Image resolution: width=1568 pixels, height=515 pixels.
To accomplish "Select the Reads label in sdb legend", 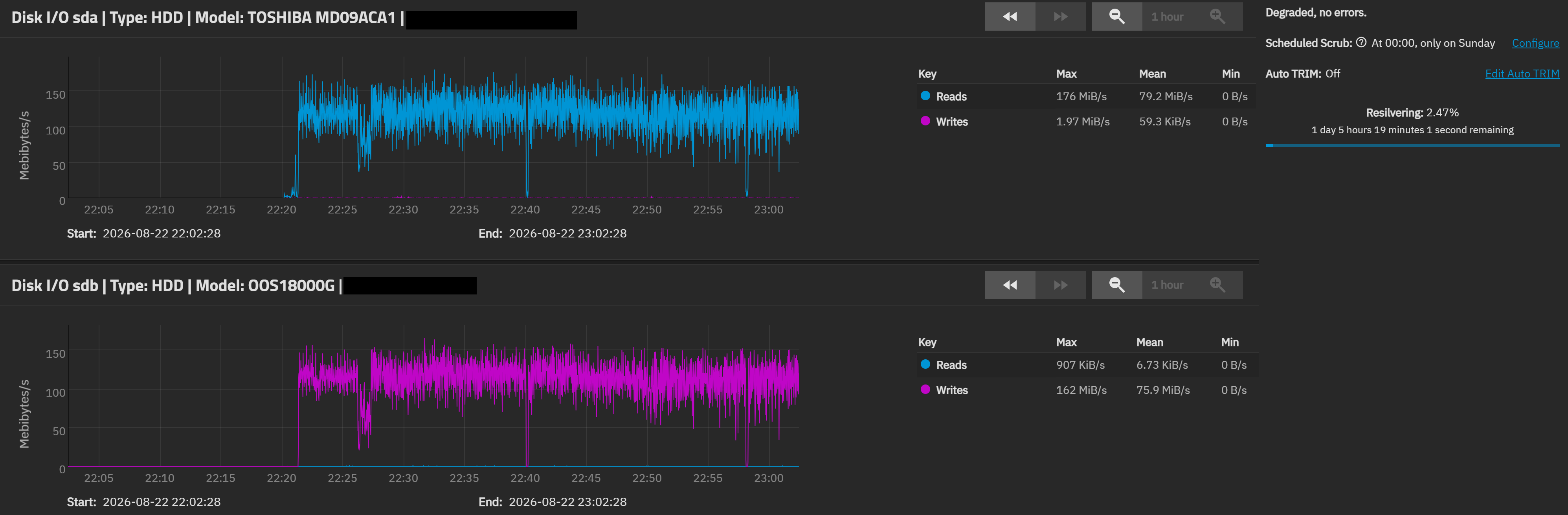I will pyautogui.click(x=951, y=365).
